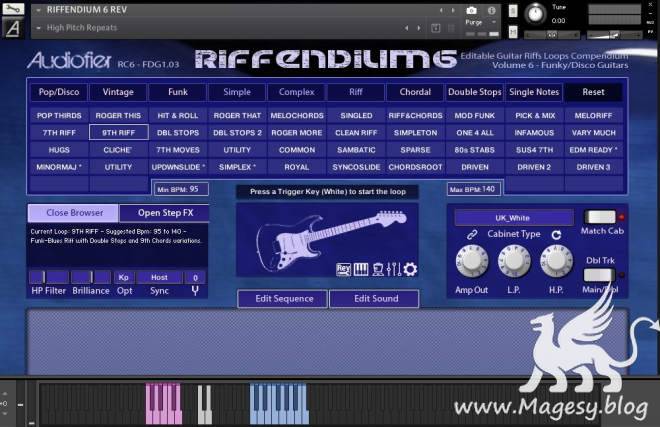The height and width of the screenshot is (427, 660).
Task: Click the Max BPM 140 field
Action: [474, 189]
